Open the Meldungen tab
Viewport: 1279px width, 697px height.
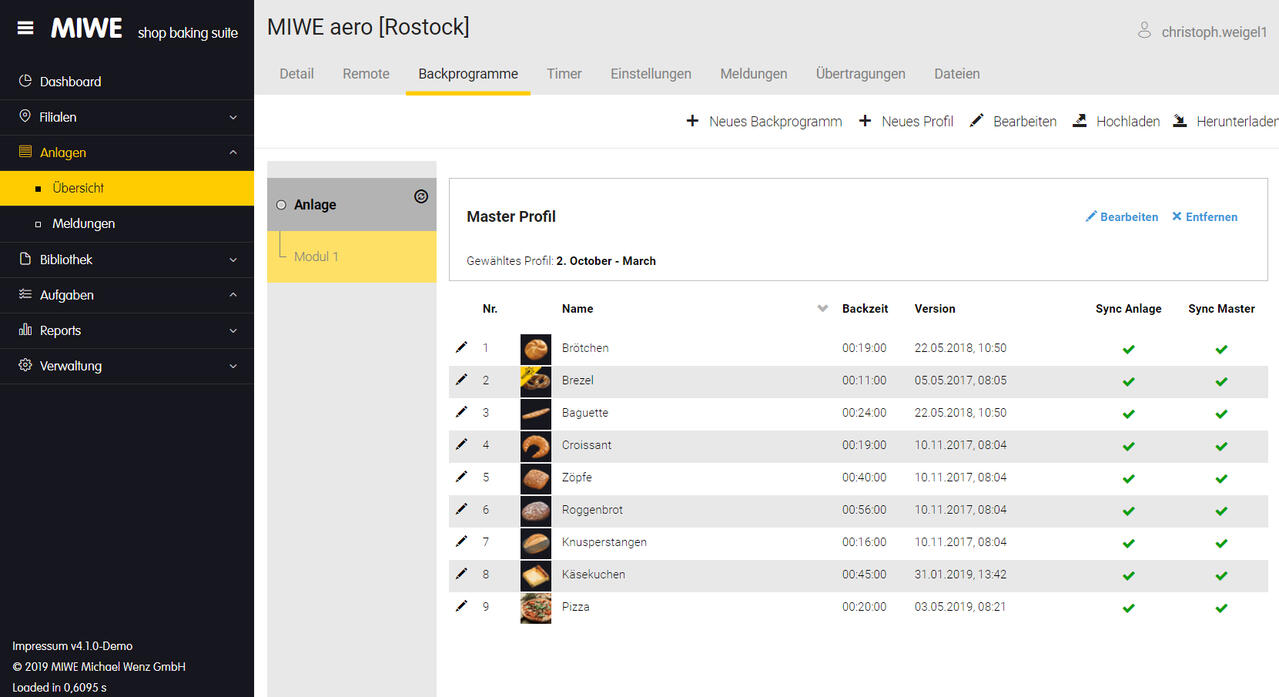click(x=754, y=74)
